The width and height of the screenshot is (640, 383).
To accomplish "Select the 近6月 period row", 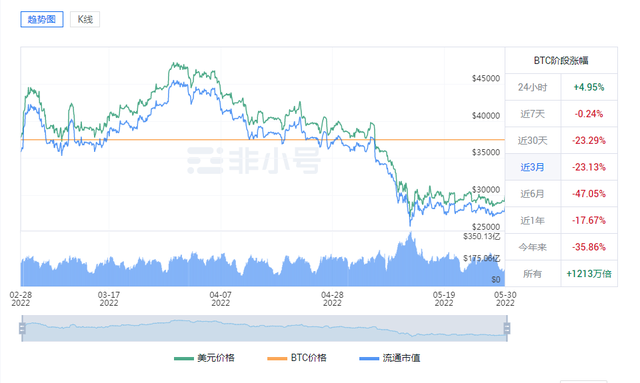I will click(x=561, y=194).
